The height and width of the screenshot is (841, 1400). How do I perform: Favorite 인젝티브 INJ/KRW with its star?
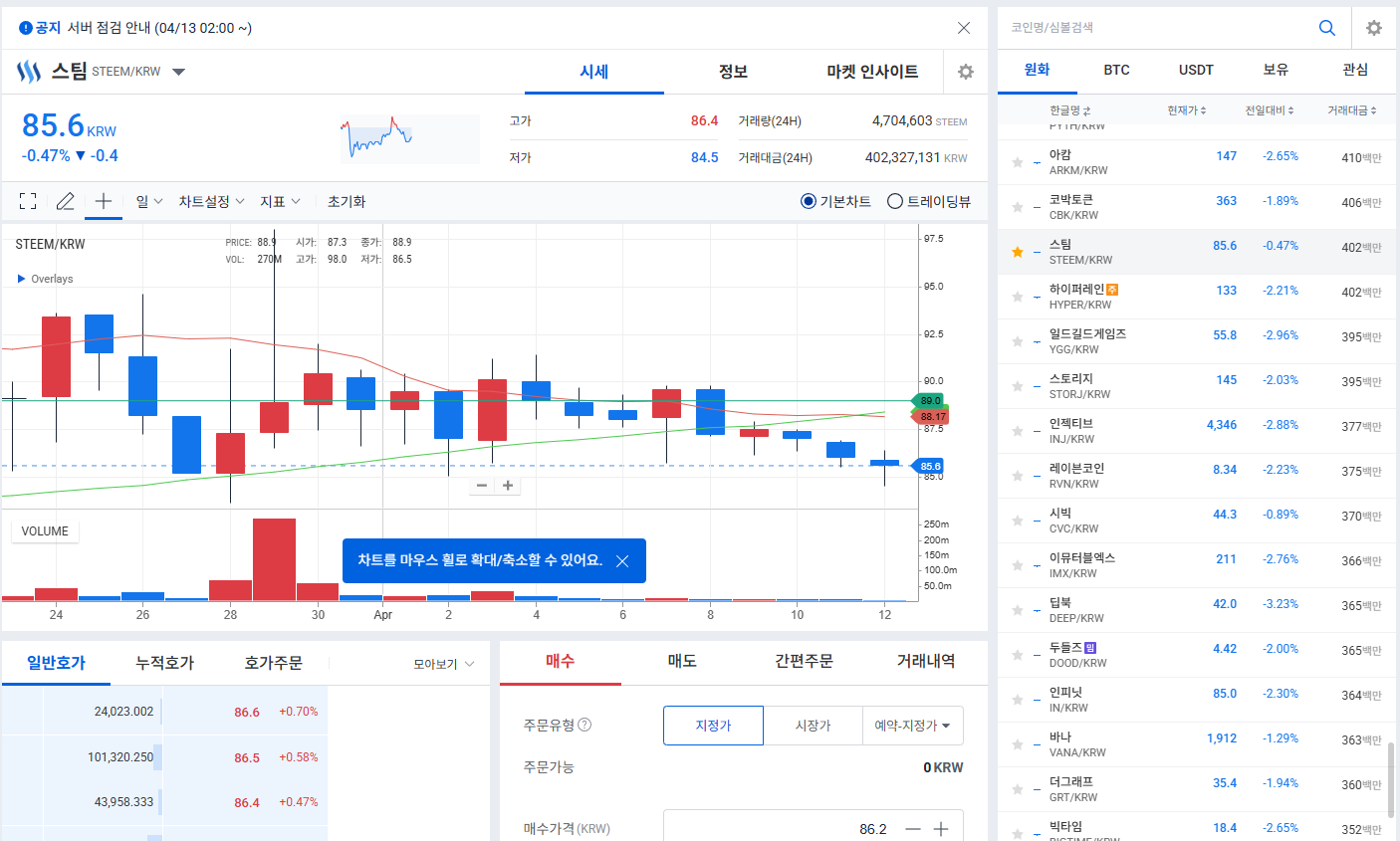[x=1018, y=431]
